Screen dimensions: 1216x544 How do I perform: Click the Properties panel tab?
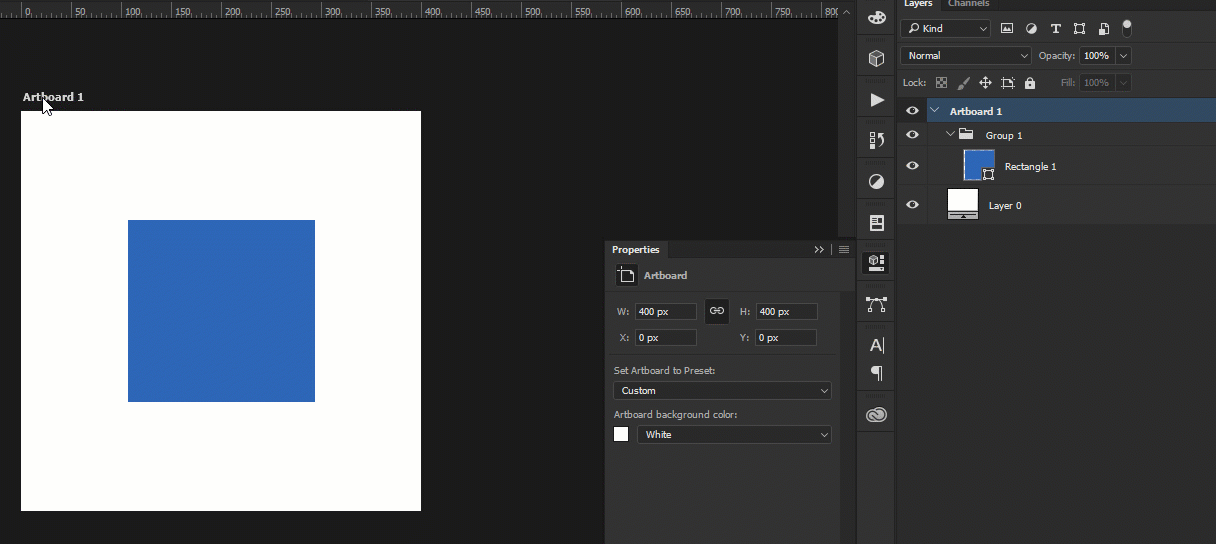(x=636, y=250)
